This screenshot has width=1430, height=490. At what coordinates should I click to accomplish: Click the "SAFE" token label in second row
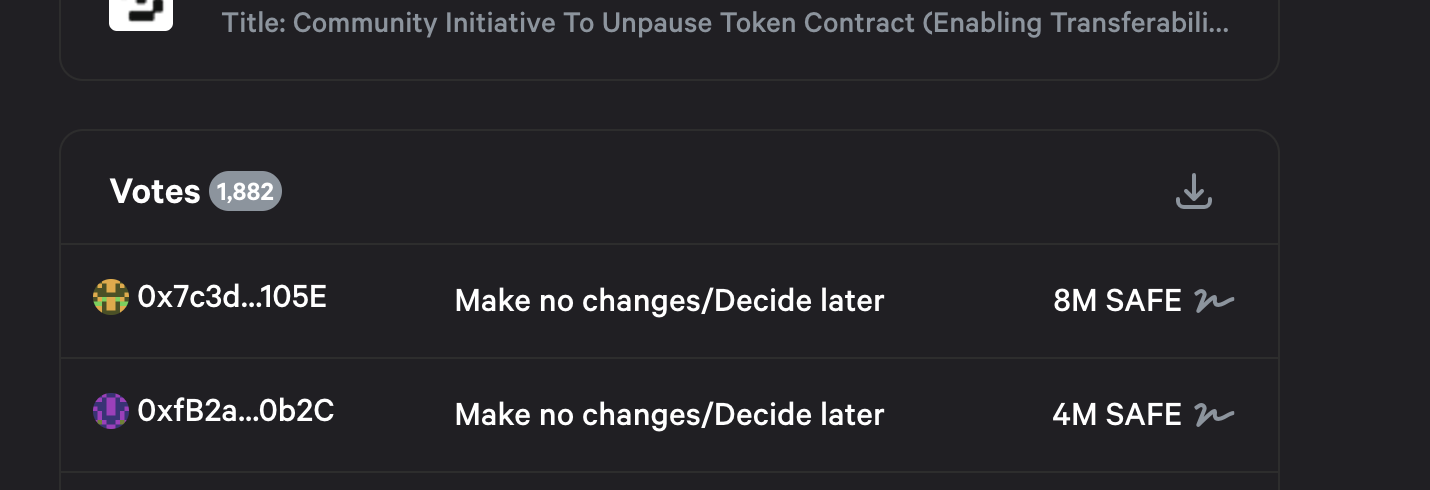tap(1144, 414)
